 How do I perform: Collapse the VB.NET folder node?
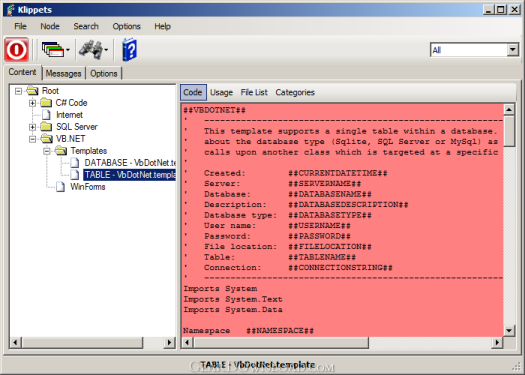[x=32, y=139]
